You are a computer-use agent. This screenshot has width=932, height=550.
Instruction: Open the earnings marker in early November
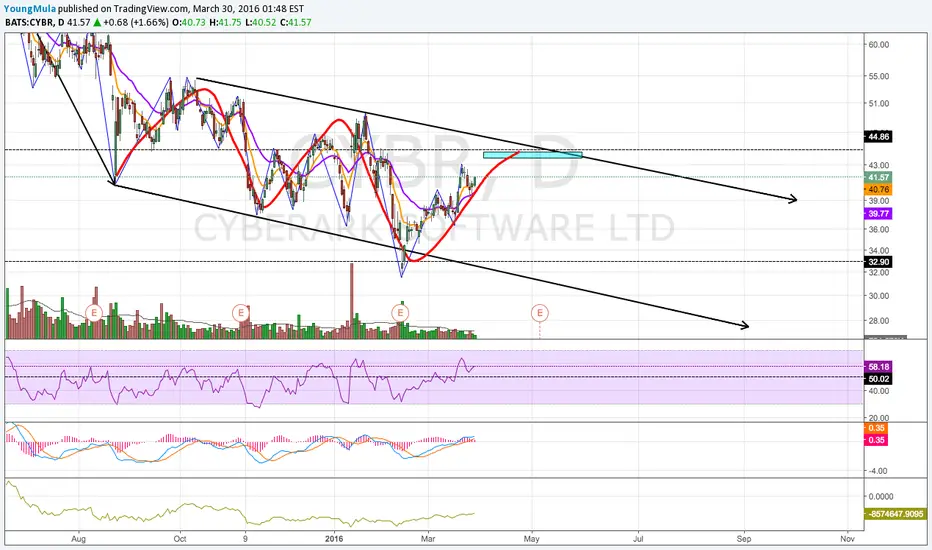click(241, 312)
